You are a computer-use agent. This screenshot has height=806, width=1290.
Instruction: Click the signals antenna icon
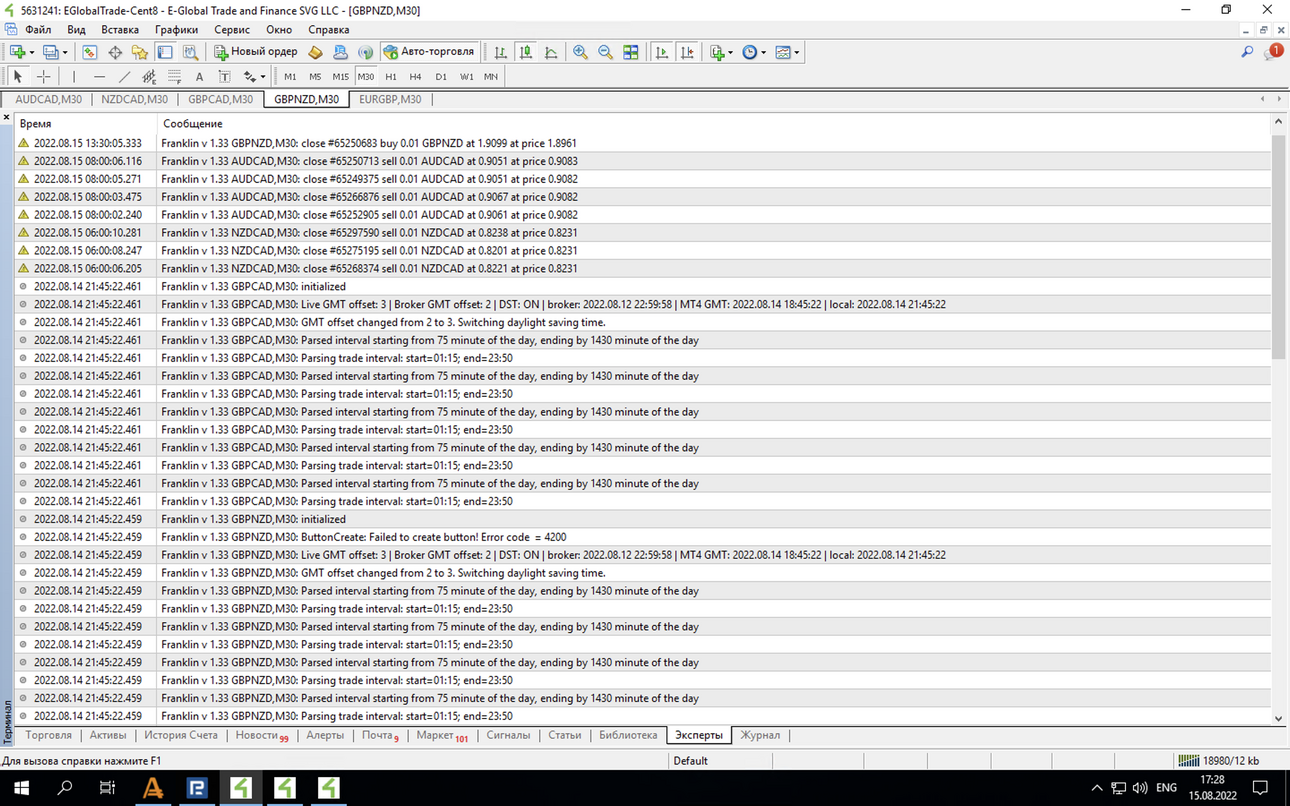click(x=365, y=52)
